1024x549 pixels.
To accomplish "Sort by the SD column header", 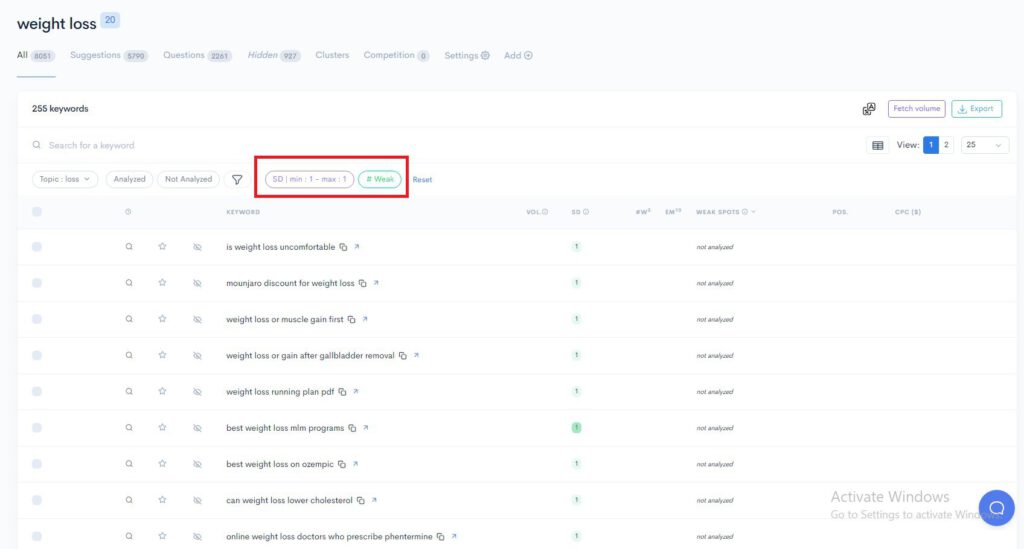I will (580, 212).
